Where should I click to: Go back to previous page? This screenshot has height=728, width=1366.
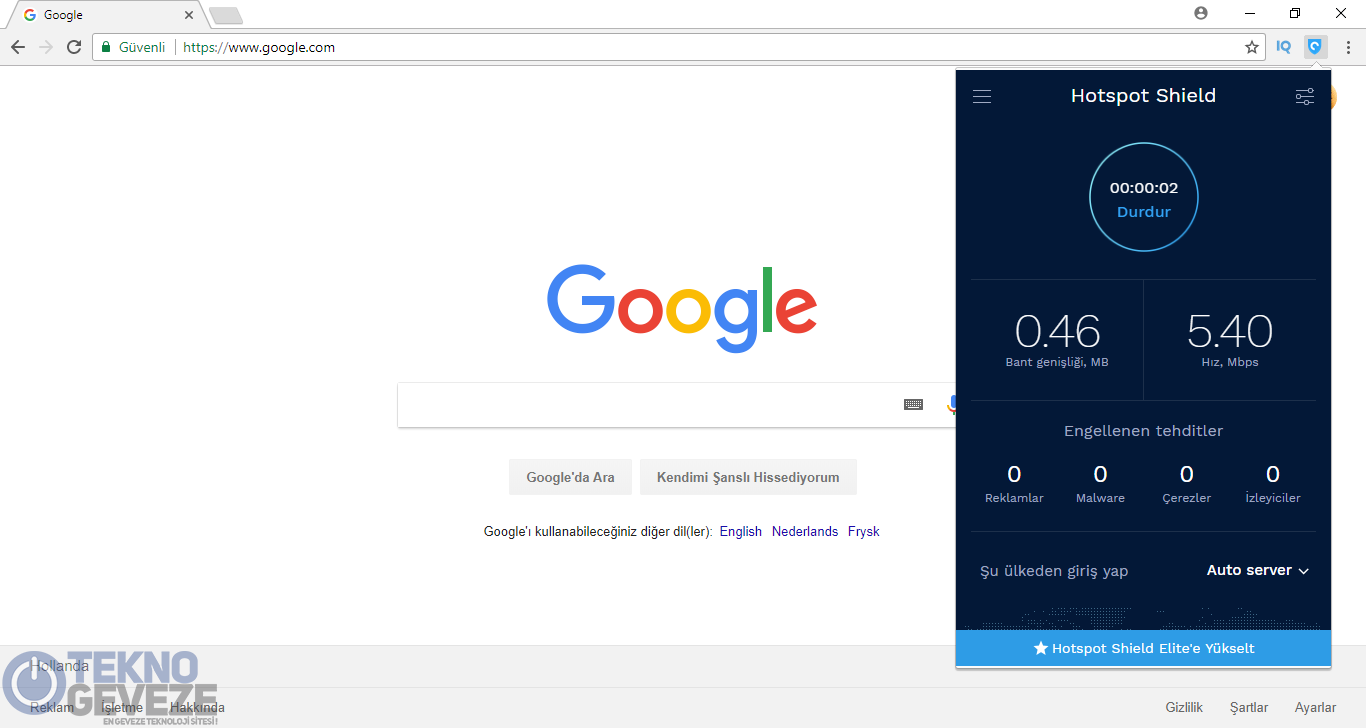point(18,47)
